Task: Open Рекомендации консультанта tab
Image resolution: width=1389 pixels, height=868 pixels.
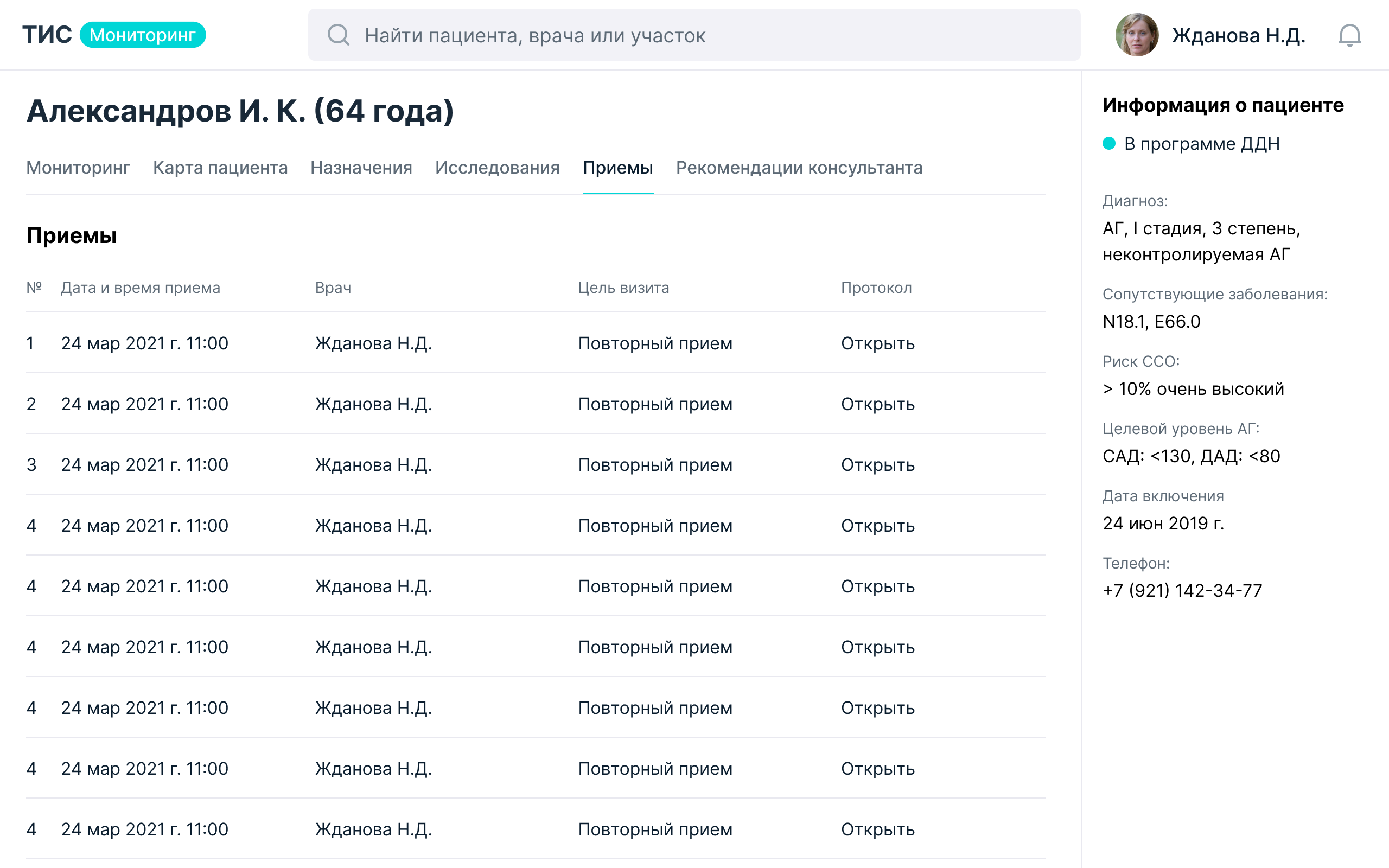Action: coord(799,168)
